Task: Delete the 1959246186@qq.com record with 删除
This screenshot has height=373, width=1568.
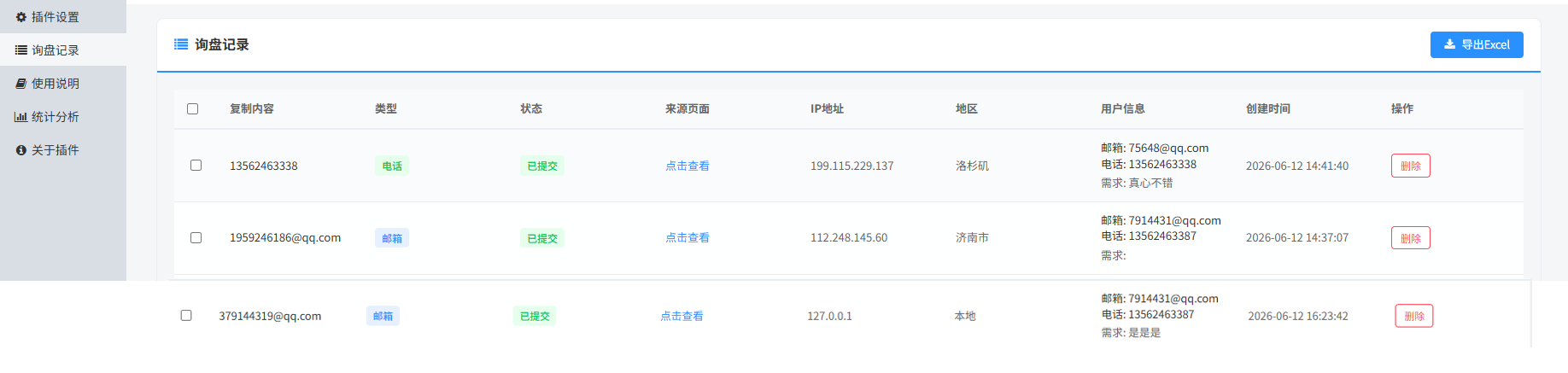Action: [1411, 238]
